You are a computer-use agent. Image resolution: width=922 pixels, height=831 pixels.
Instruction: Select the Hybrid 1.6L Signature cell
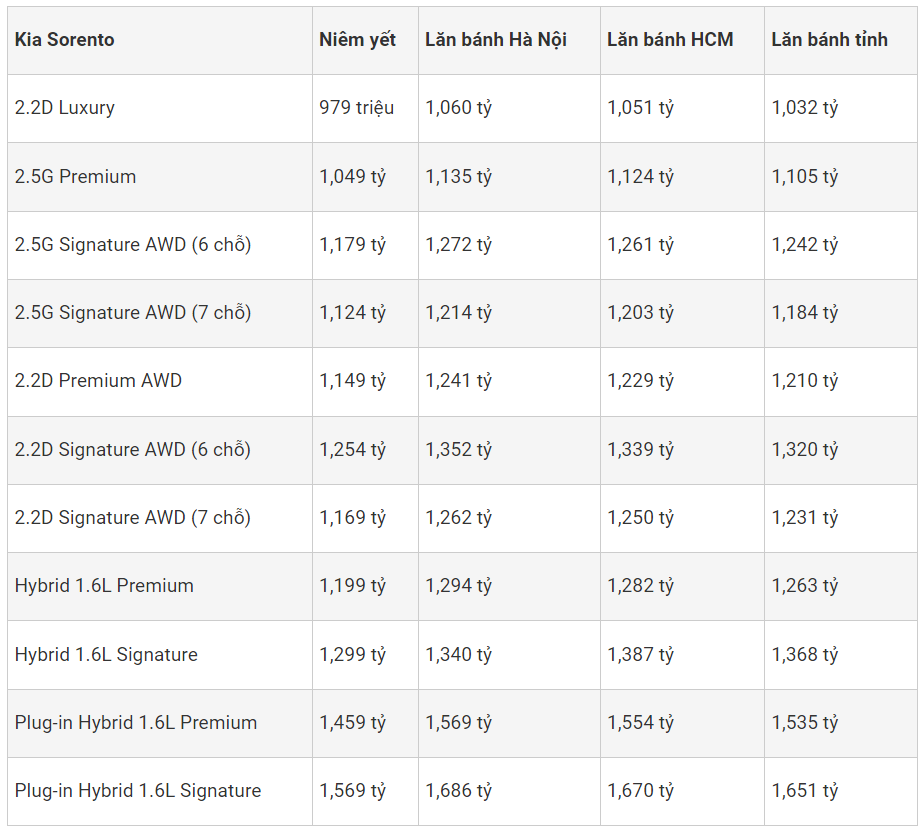(106, 655)
